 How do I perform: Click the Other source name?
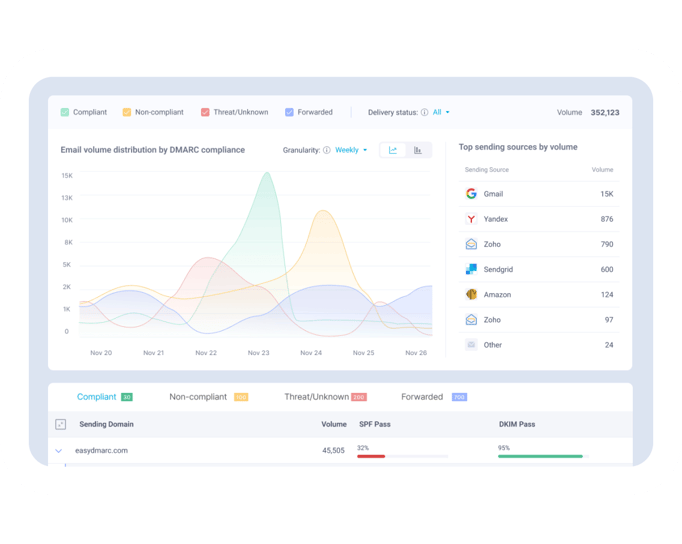492,345
